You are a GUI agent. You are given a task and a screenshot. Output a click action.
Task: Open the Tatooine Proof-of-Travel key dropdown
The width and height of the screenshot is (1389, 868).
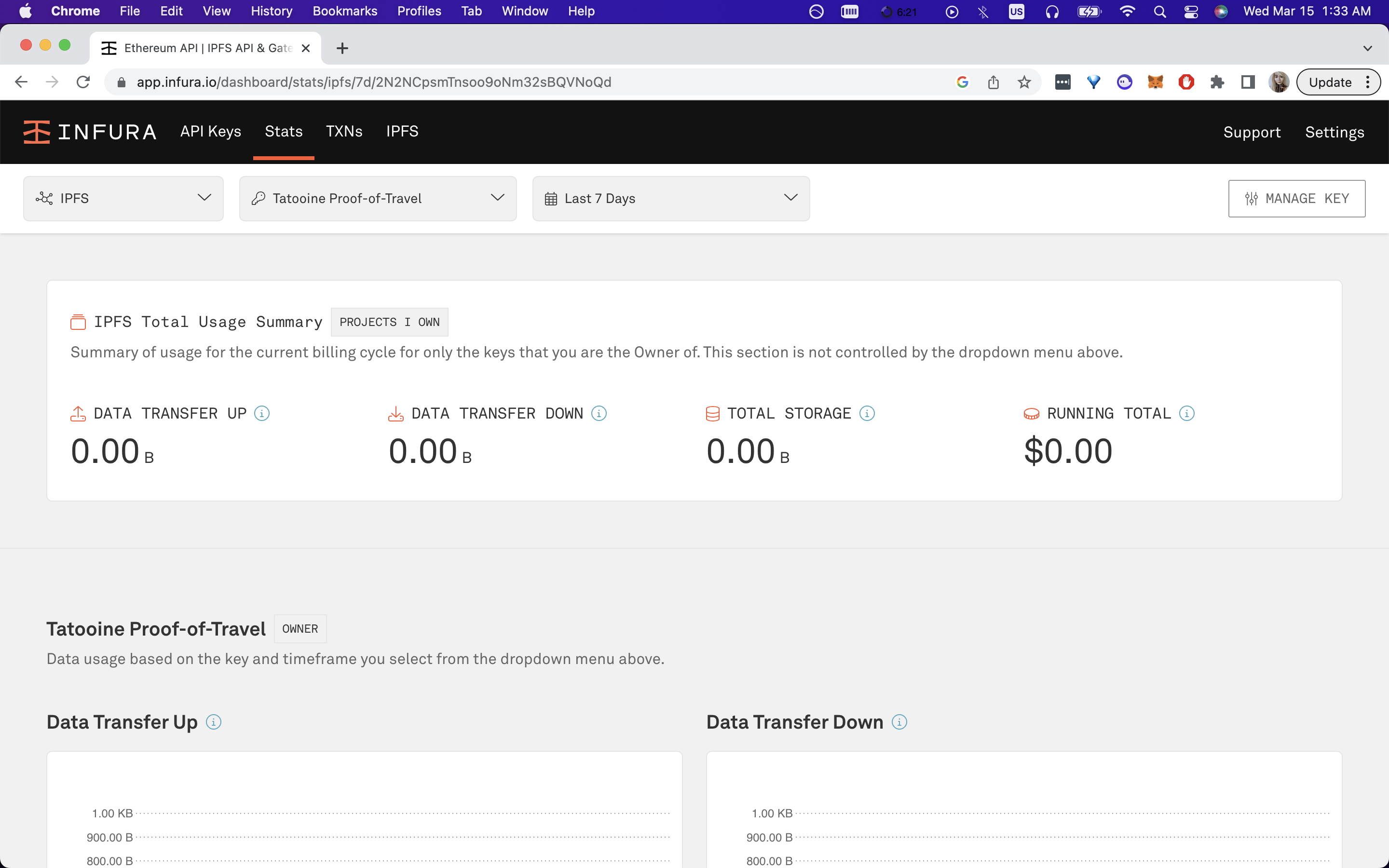pos(378,199)
